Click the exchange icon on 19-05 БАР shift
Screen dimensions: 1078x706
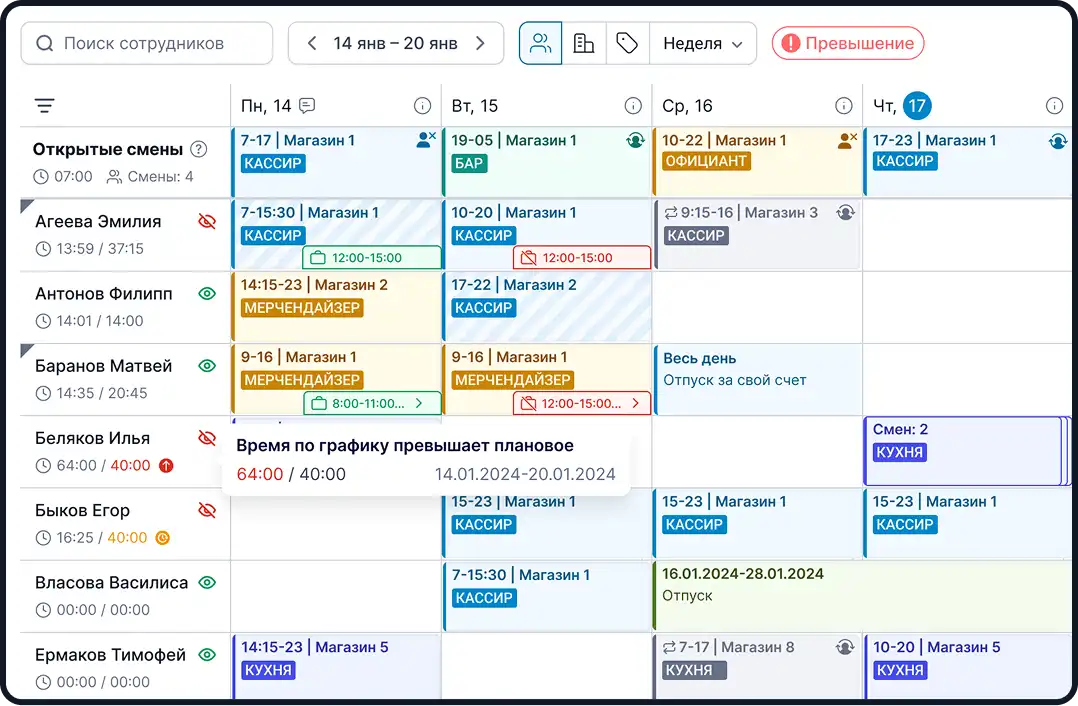tap(635, 140)
